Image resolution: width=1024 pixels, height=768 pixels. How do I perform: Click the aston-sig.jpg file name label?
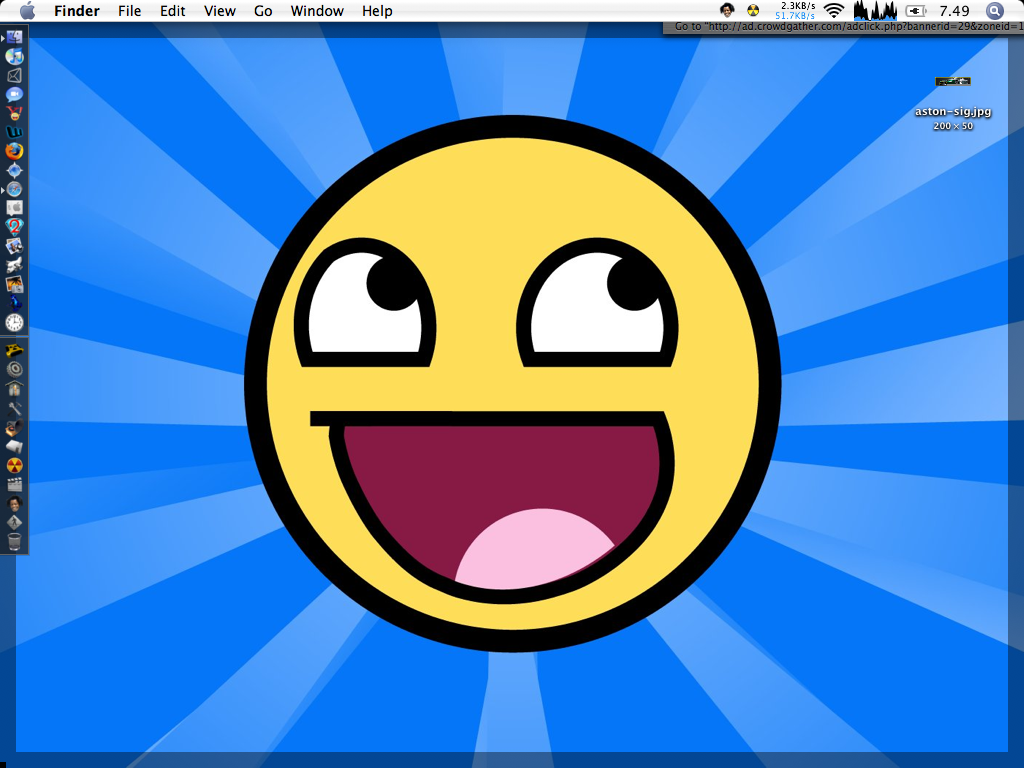[953, 112]
